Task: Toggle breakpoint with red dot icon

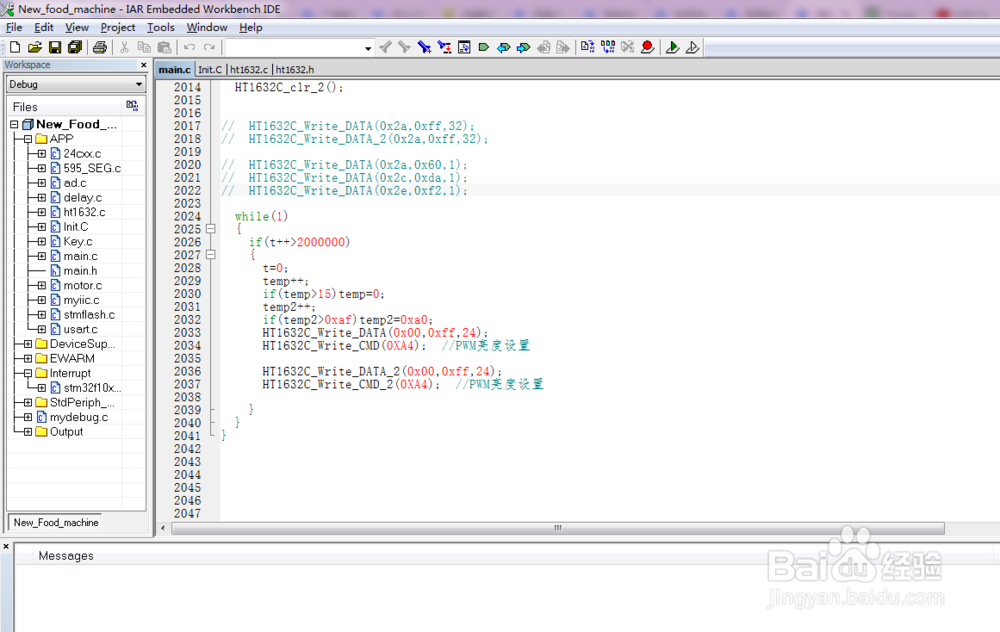Action: [x=647, y=47]
